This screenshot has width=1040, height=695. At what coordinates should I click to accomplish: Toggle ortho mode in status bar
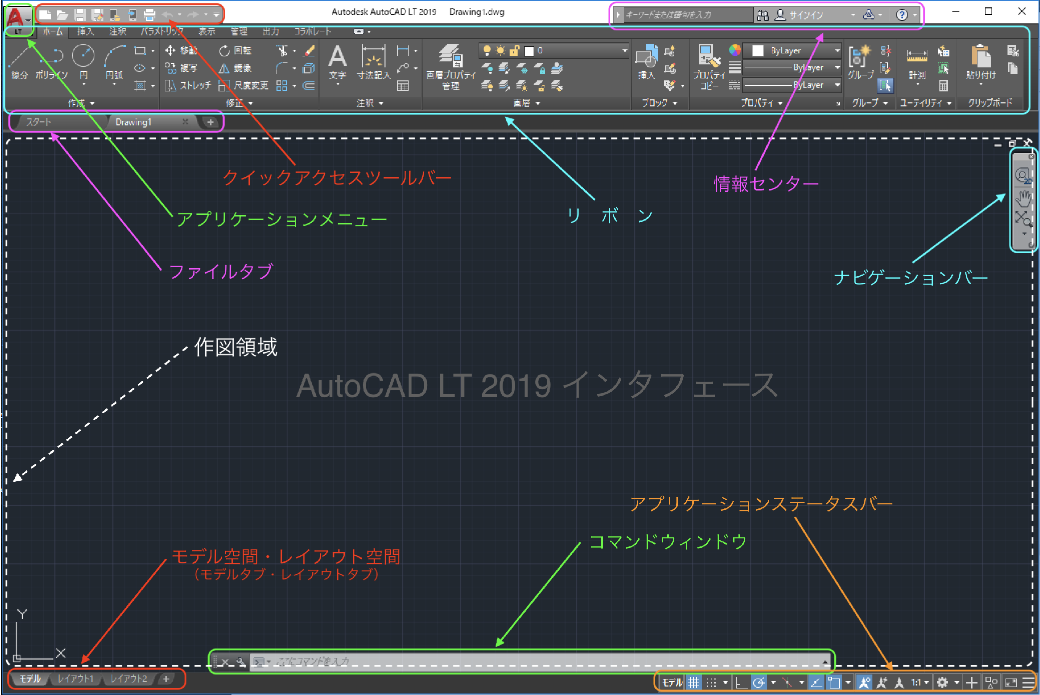[x=741, y=682]
